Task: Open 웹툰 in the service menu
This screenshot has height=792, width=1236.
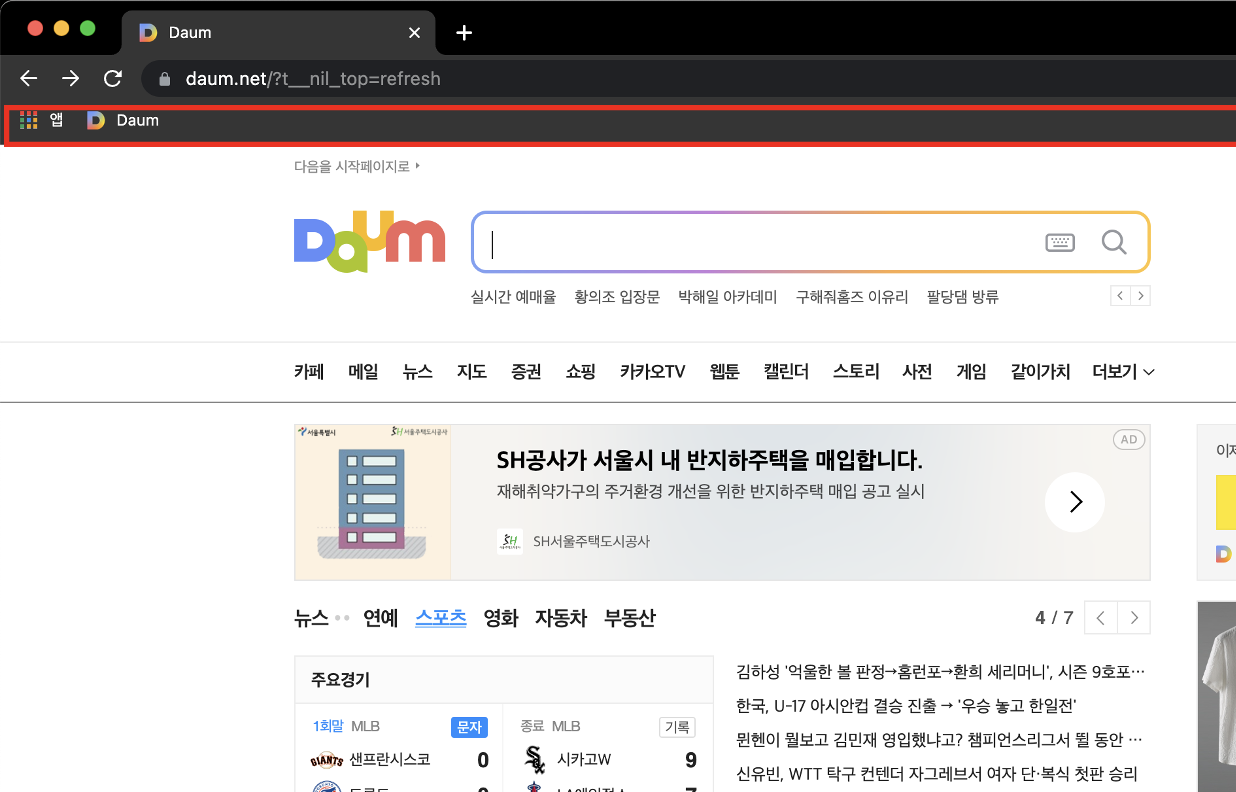Action: tap(724, 372)
